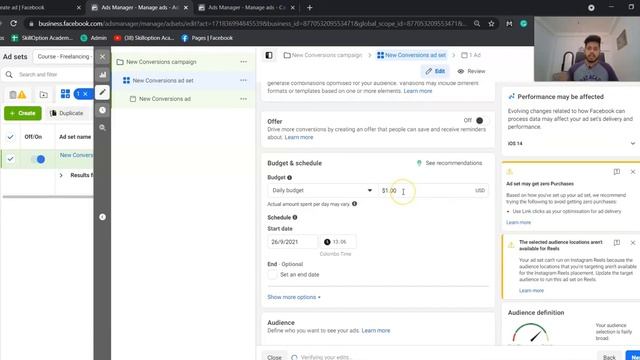Switch to the Edit tab
Screen dimensions: 640x360
[435, 71]
